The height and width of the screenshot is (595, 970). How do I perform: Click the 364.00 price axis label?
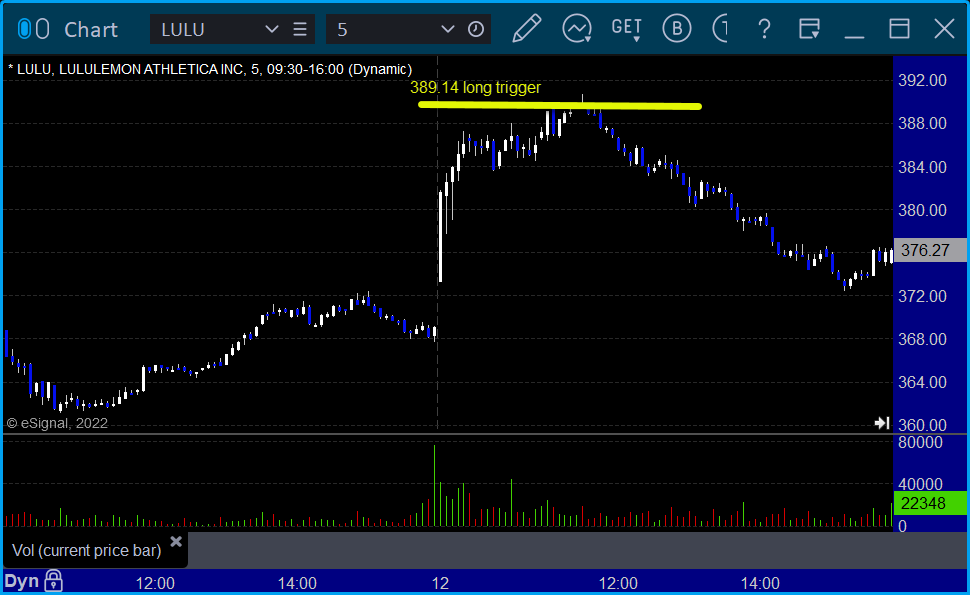click(x=922, y=382)
